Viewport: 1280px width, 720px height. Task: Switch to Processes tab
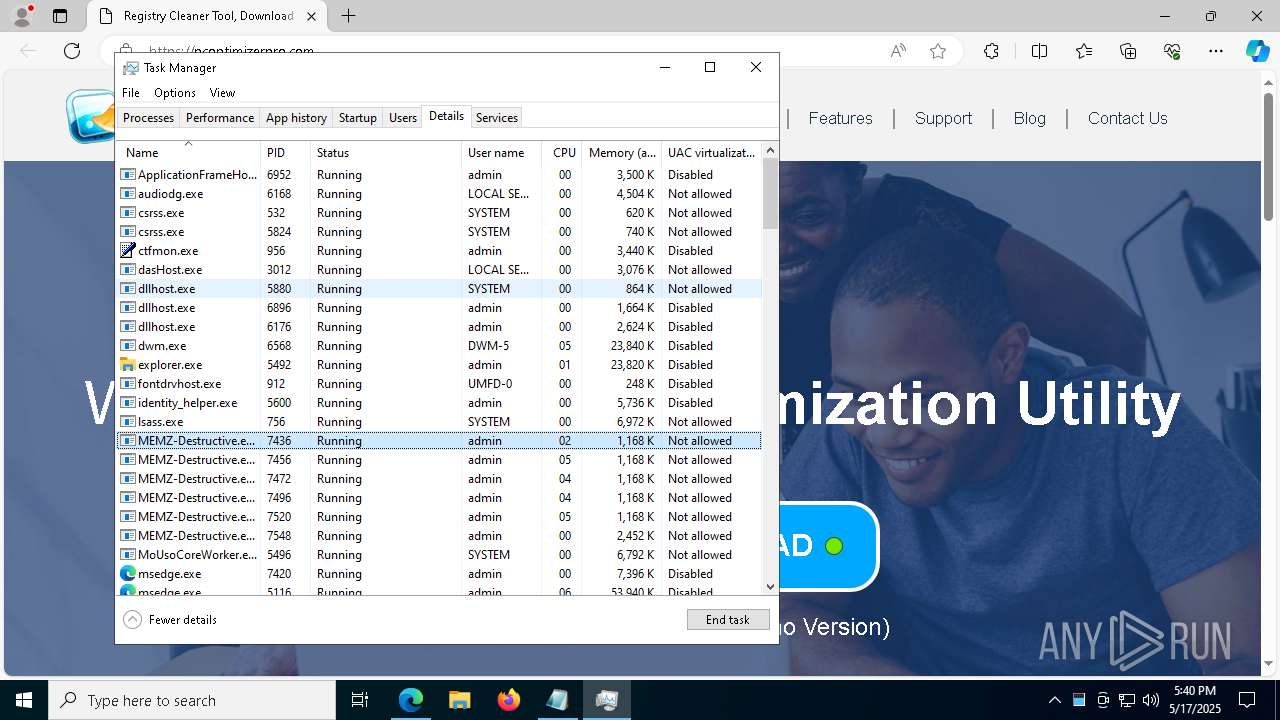148,117
